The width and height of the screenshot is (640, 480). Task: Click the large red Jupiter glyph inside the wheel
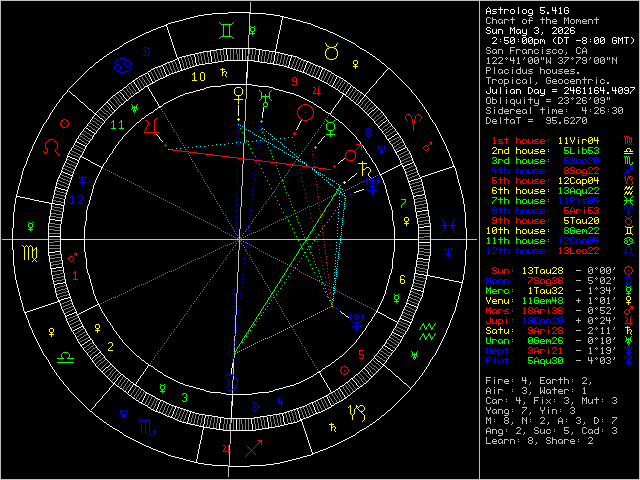pos(151,126)
